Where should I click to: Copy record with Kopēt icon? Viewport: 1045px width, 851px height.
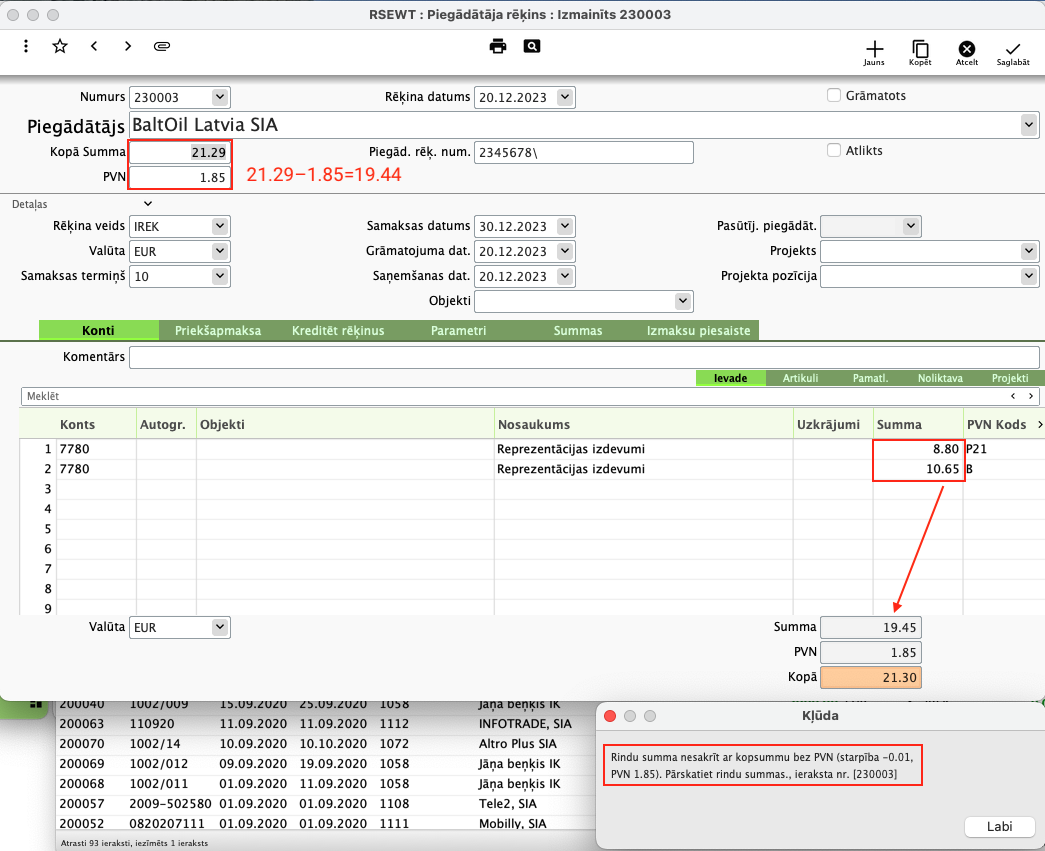pos(920,53)
